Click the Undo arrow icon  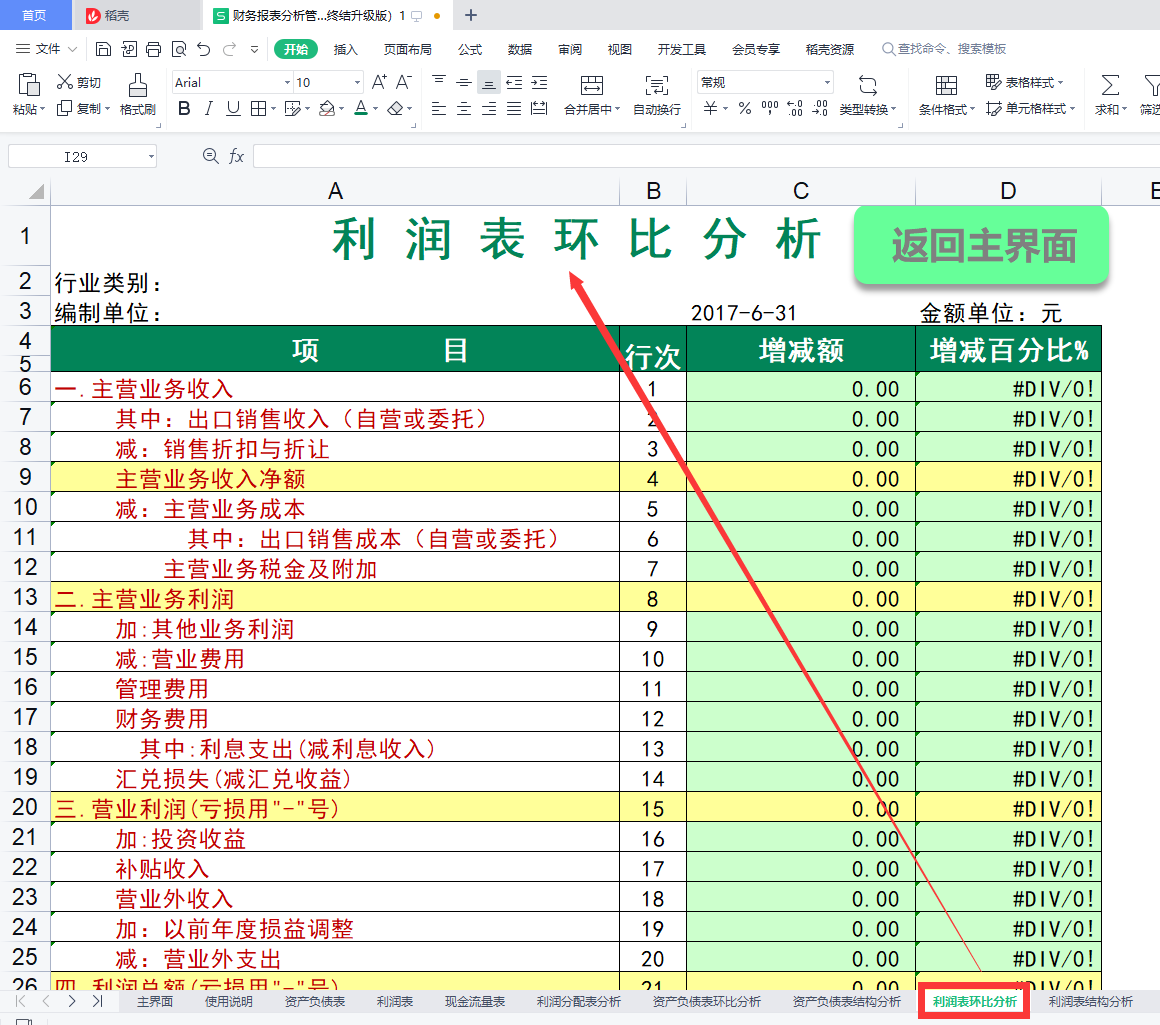204,49
